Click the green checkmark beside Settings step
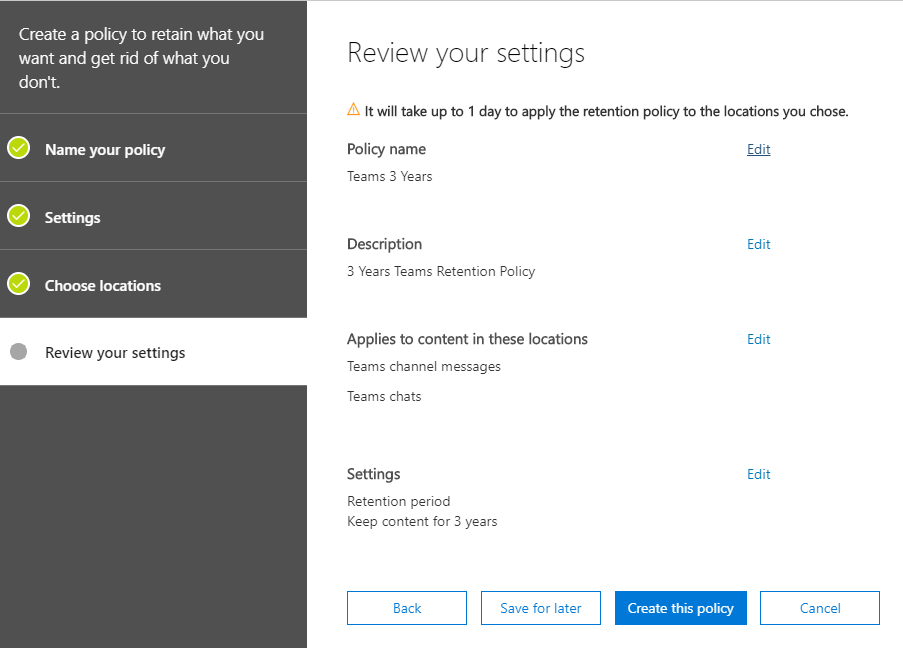903x648 pixels. coord(18,216)
